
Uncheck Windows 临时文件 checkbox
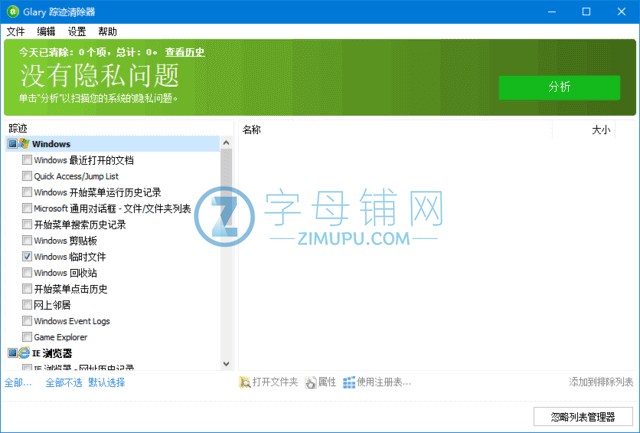27,256
